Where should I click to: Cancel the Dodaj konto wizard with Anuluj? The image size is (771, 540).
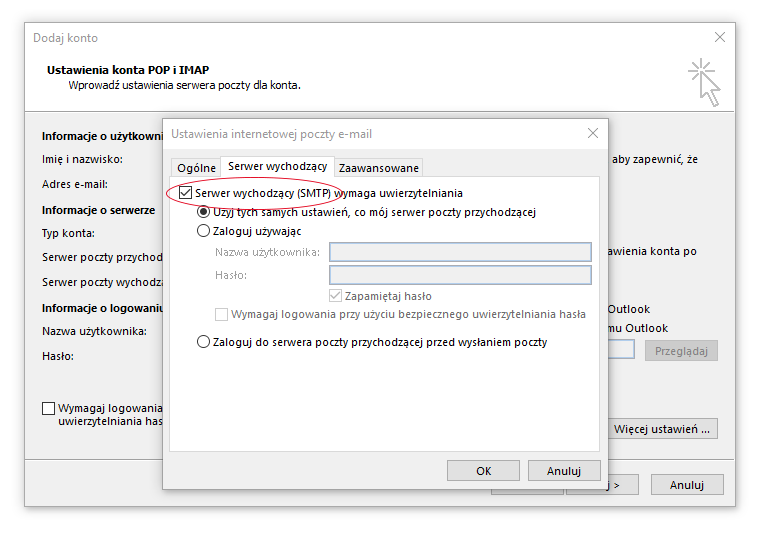point(686,485)
